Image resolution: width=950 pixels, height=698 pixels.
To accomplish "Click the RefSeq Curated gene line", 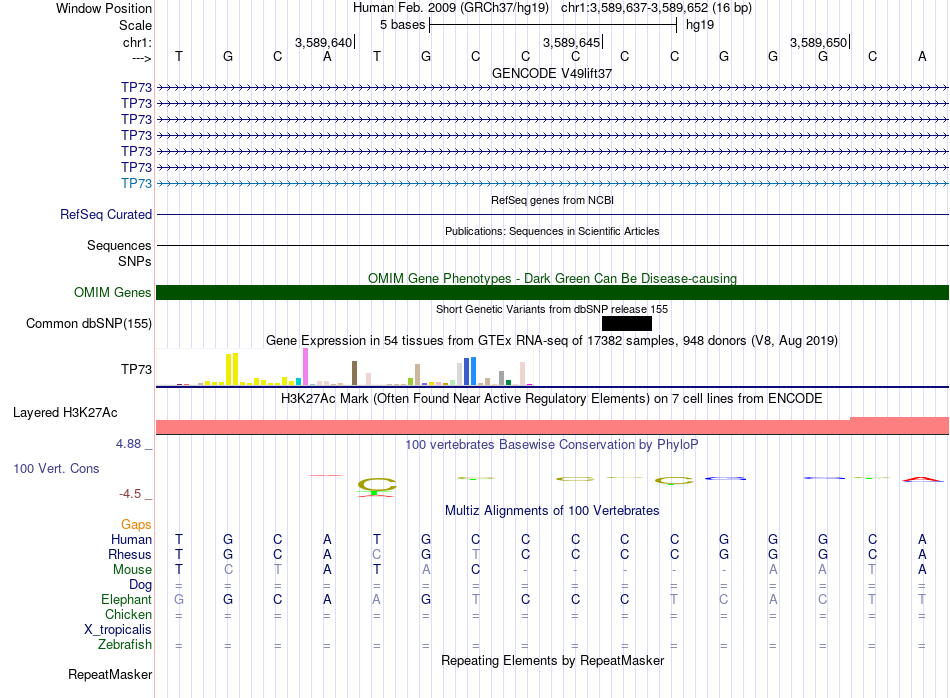I will click(x=553, y=214).
